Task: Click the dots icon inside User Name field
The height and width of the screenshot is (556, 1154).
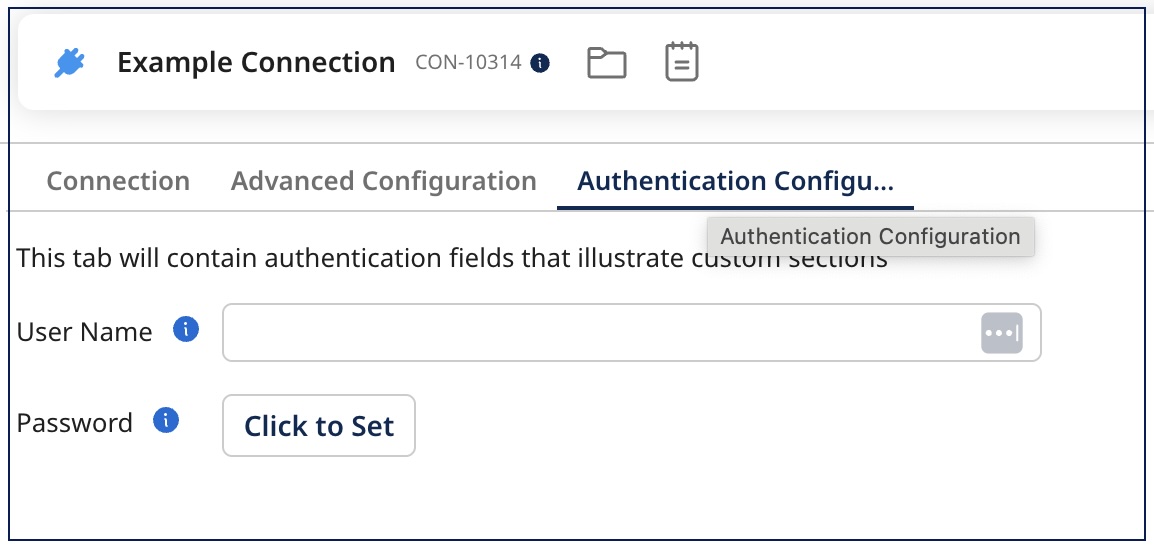Action: [1001, 332]
